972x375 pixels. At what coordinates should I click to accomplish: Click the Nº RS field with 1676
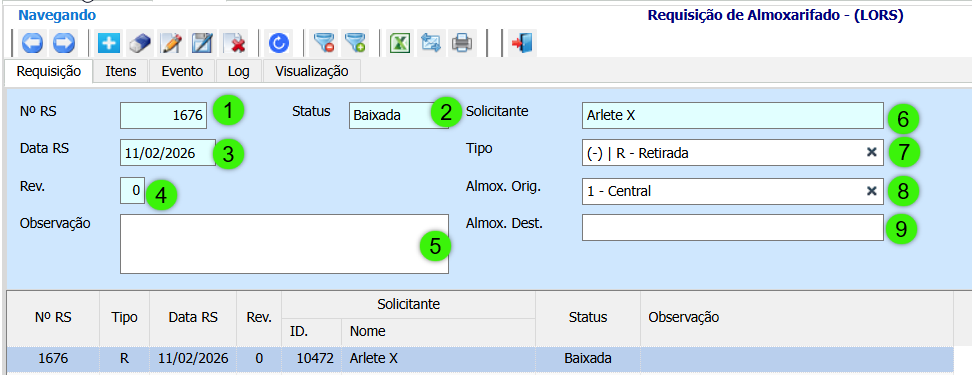164,115
